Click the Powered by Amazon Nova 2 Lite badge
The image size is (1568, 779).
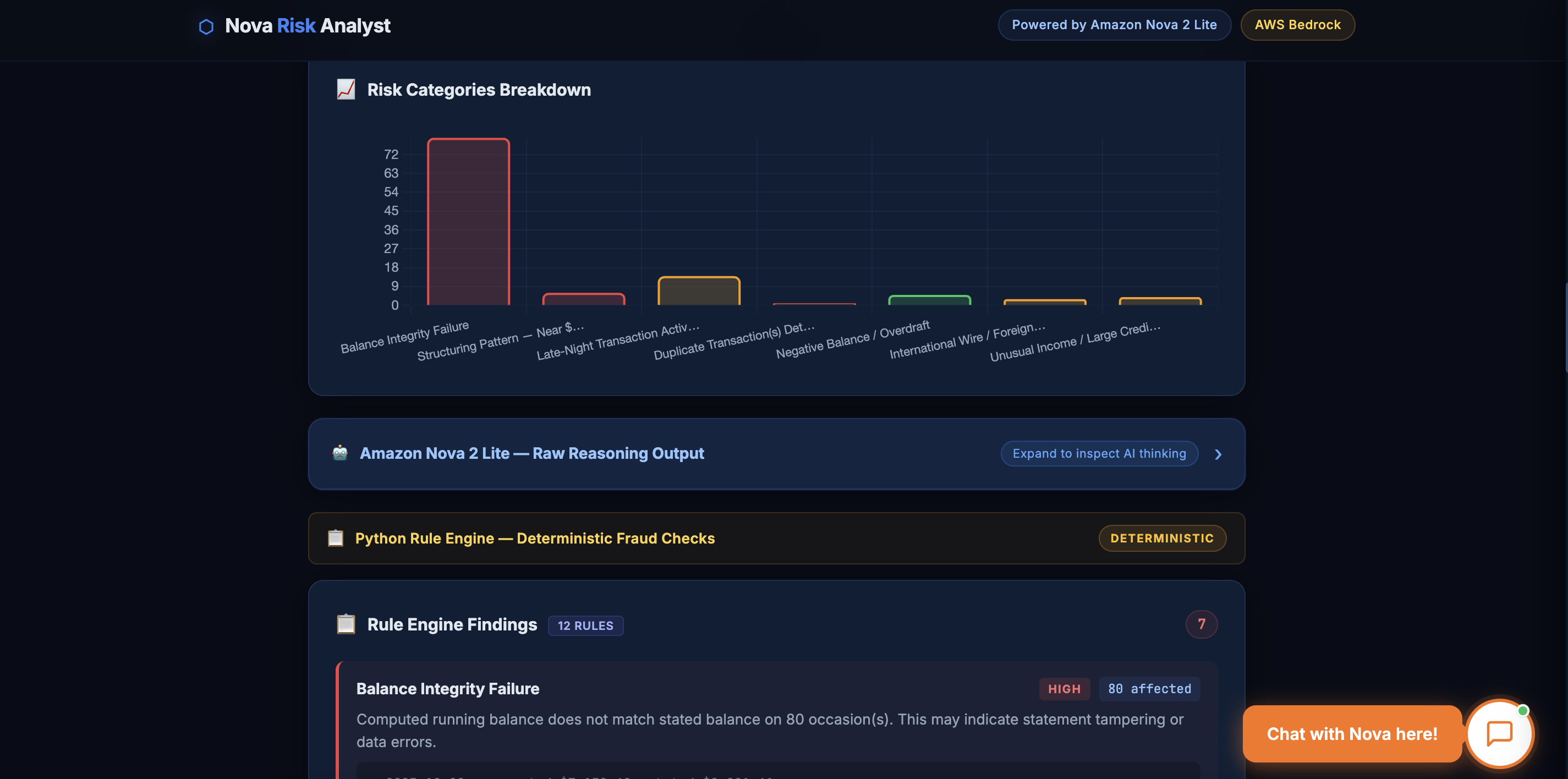[1114, 25]
